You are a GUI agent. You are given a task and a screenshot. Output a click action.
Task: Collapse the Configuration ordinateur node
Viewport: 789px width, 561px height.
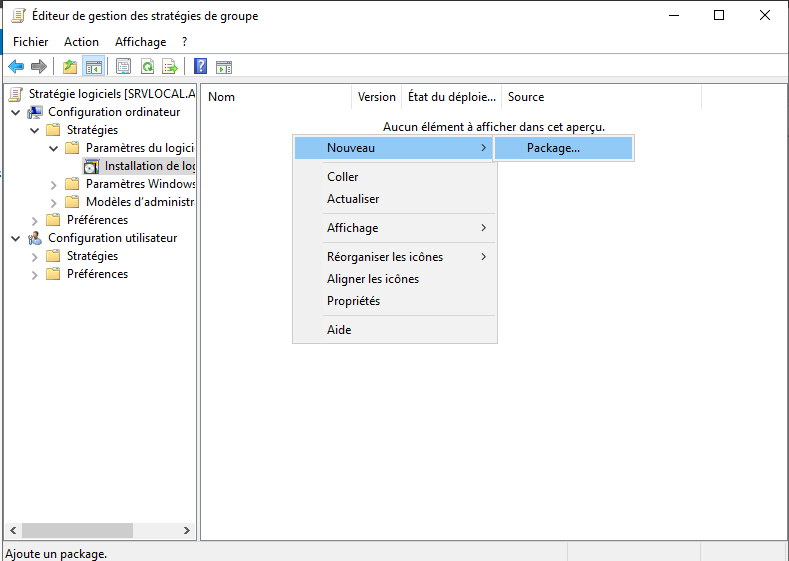coord(16,112)
